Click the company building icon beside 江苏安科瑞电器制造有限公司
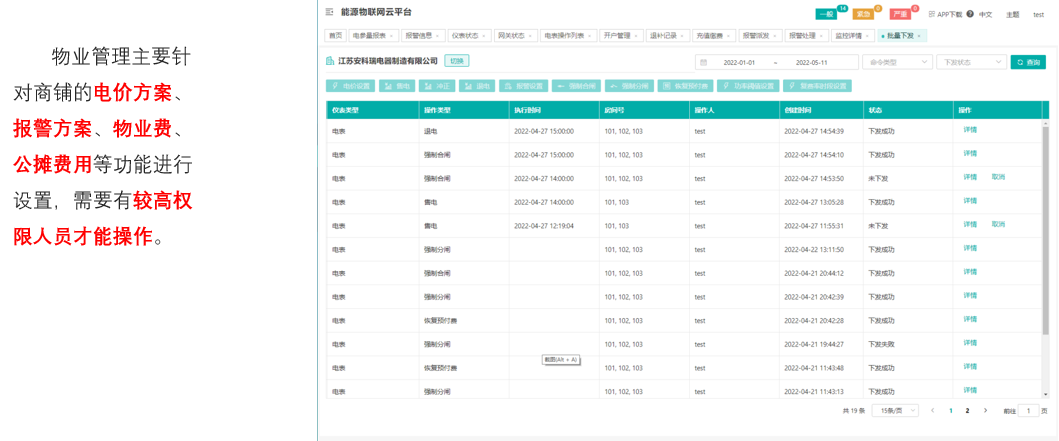Screen dimensions: 1059x441 (x=330, y=61)
